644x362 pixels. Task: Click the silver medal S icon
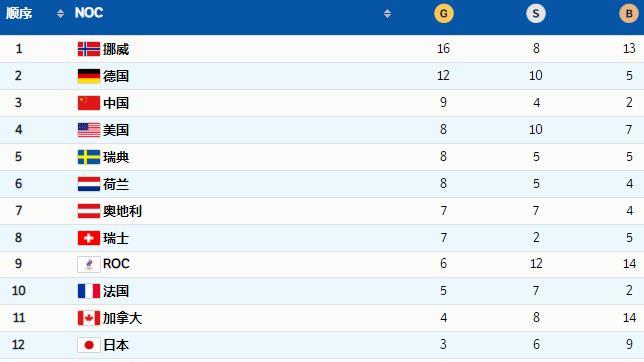pyautogui.click(x=536, y=14)
